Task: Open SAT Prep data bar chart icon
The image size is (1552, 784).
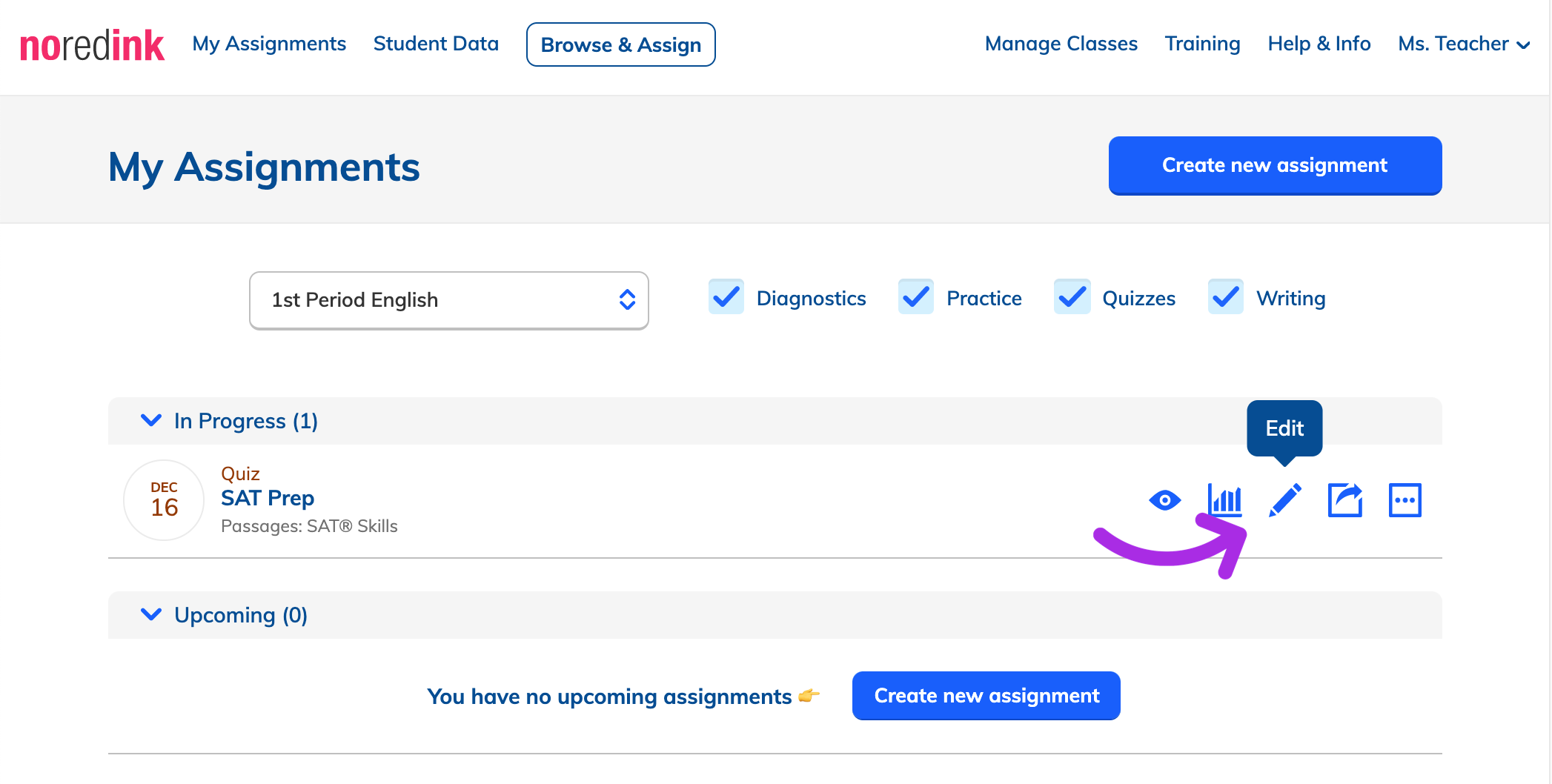Action: (x=1224, y=500)
